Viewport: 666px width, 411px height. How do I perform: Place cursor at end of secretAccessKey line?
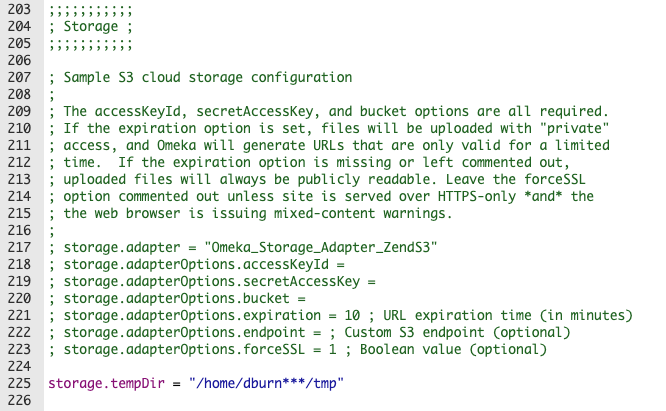(376, 282)
